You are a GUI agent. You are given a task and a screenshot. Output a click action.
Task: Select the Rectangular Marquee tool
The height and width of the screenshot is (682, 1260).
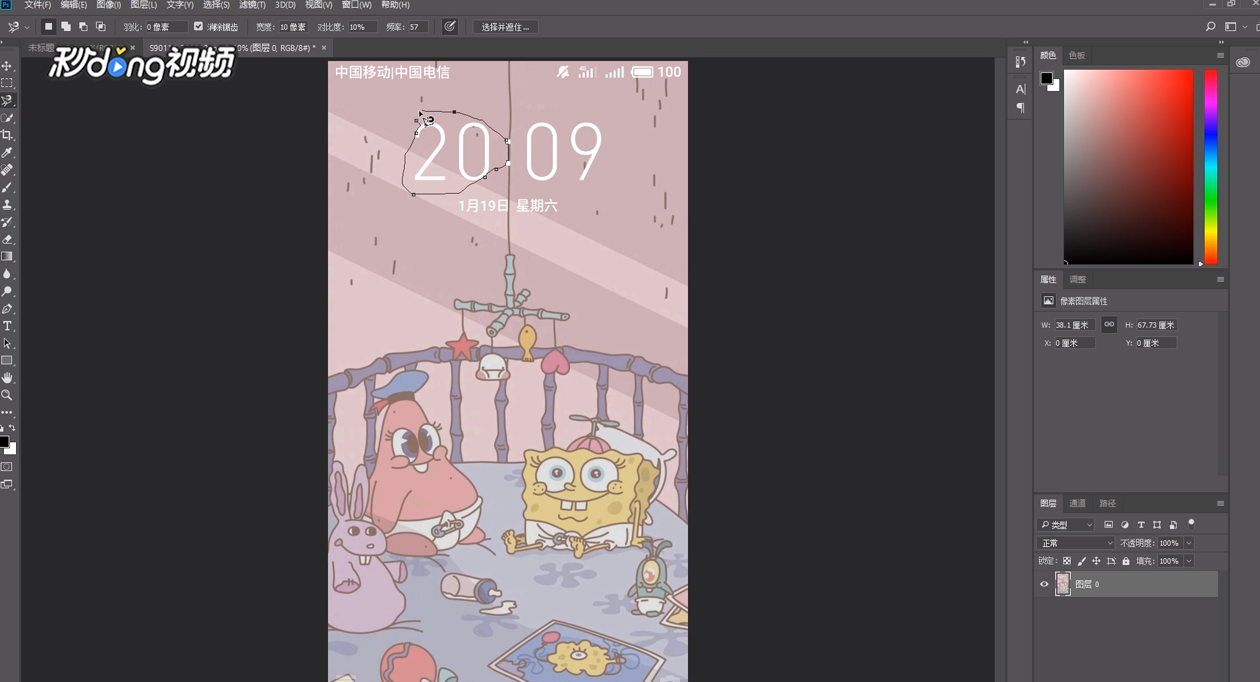coord(7,83)
